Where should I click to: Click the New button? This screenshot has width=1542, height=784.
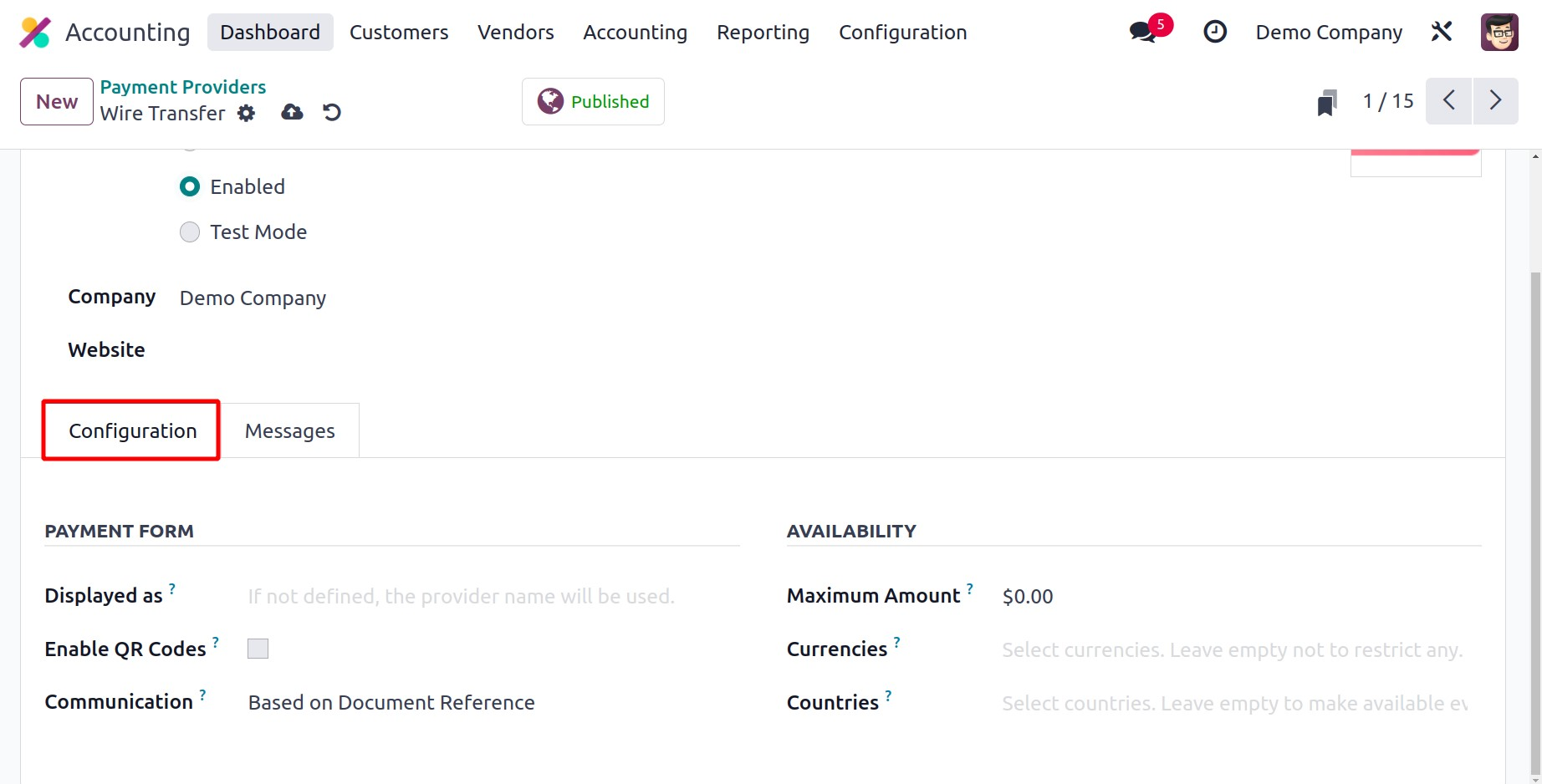[x=57, y=102]
